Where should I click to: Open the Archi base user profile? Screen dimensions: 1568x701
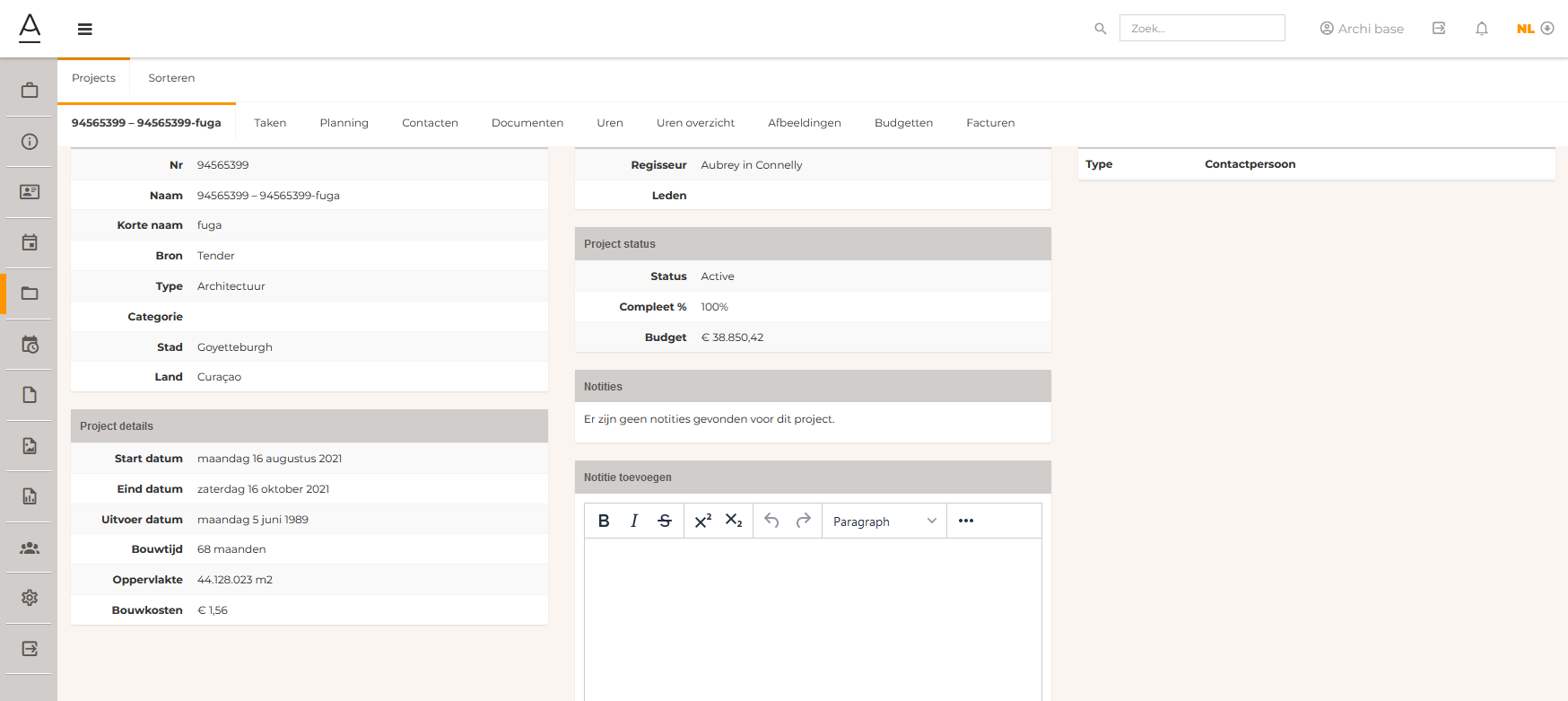click(x=1362, y=29)
